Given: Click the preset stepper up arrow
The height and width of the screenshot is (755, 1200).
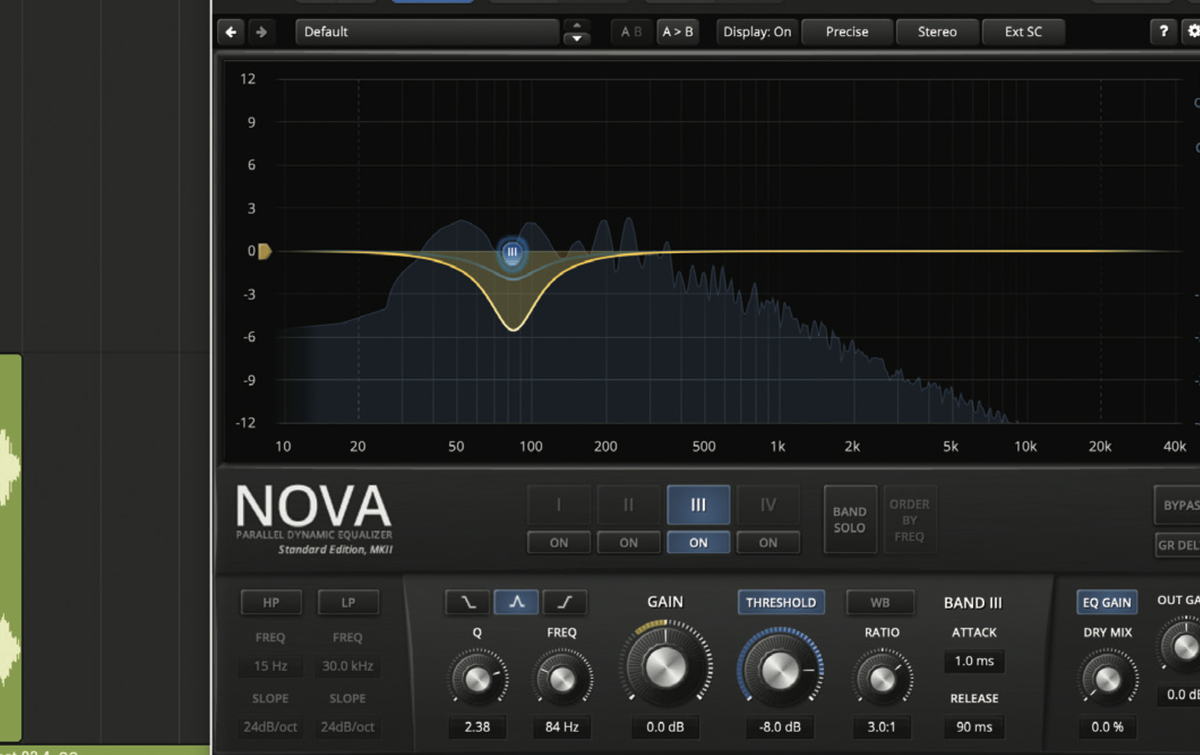Looking at the screenshot, I should pos(576,26).
